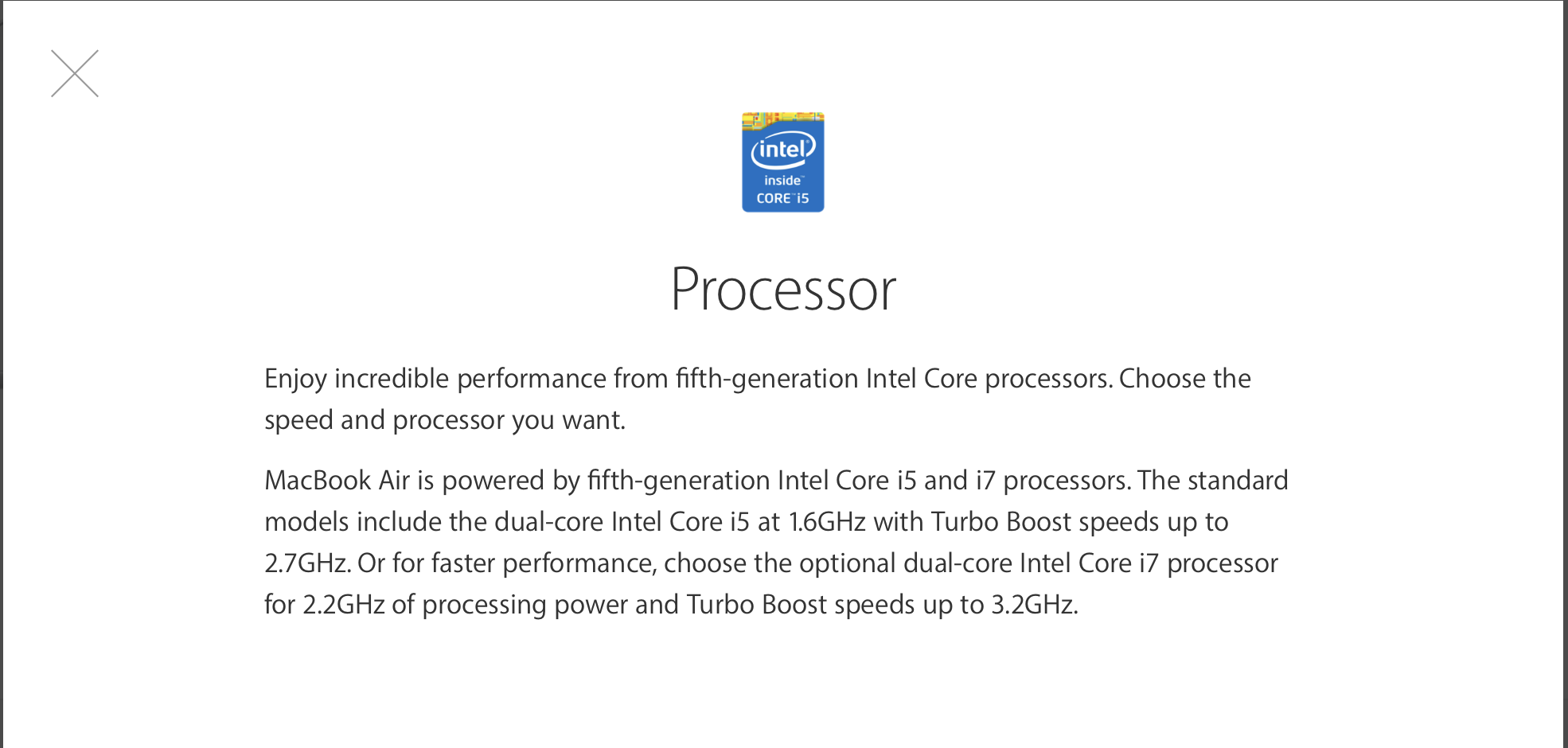1568x748 pixels.
Task: Click the 'Processor' heading
Action: tap(783, 290)
